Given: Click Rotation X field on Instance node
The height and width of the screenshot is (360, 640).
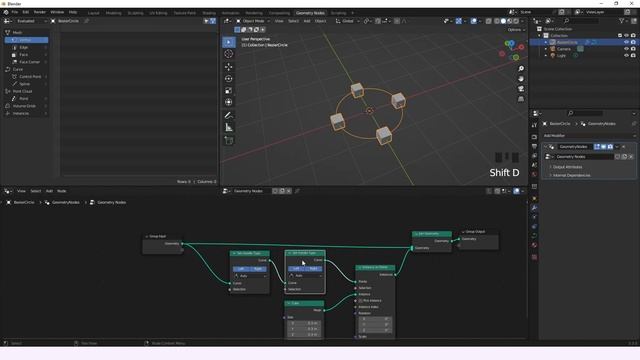Looking at the screenshot, I should pyautogui.click(x=375, y=319).
